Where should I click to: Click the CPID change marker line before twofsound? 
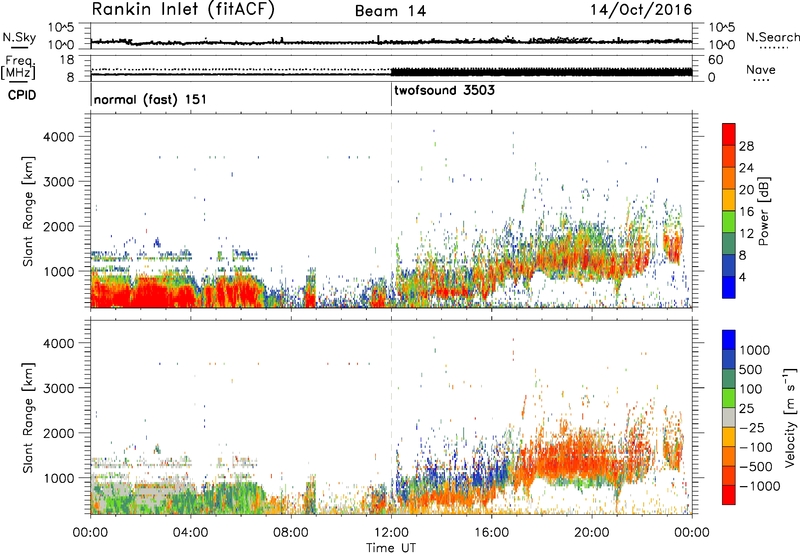pos(391,94)
